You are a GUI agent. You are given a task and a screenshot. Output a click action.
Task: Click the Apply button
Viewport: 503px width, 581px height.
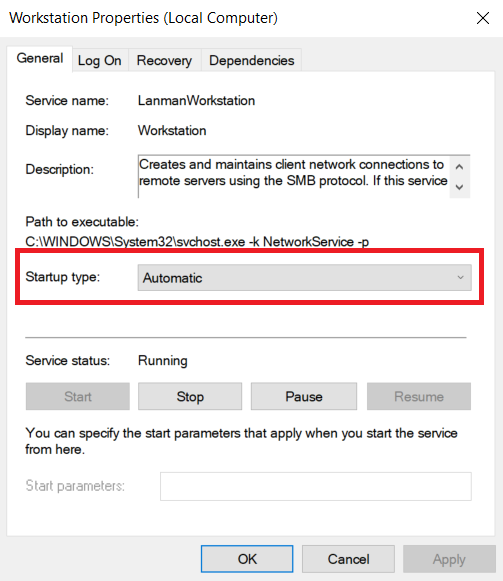click(449, 559)
